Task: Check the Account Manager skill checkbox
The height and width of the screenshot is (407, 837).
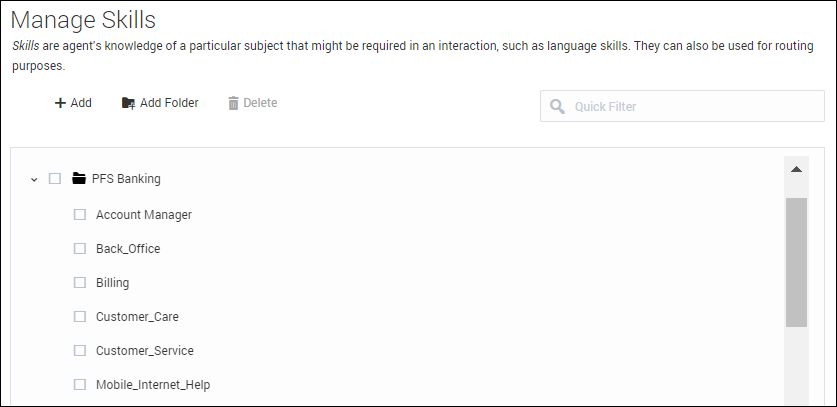Action: point(80,214)
